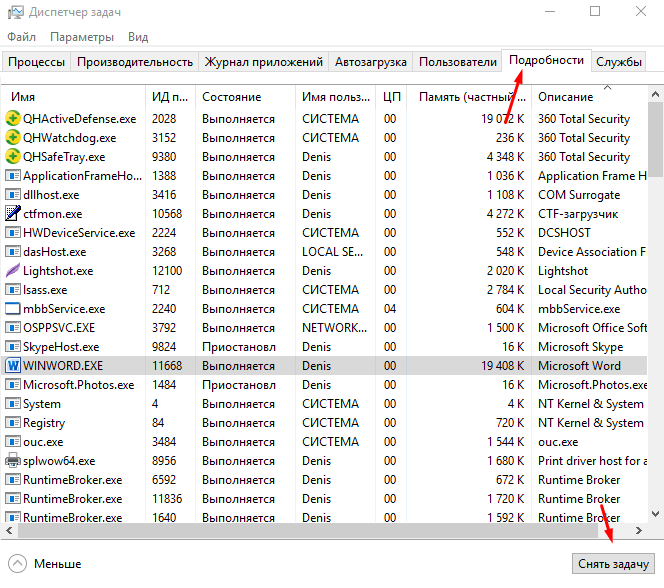Screen dimensions: 664x588
Task: Click icon of RuntimeBroker.exe with PID 11836
Action: coord(13,499)
